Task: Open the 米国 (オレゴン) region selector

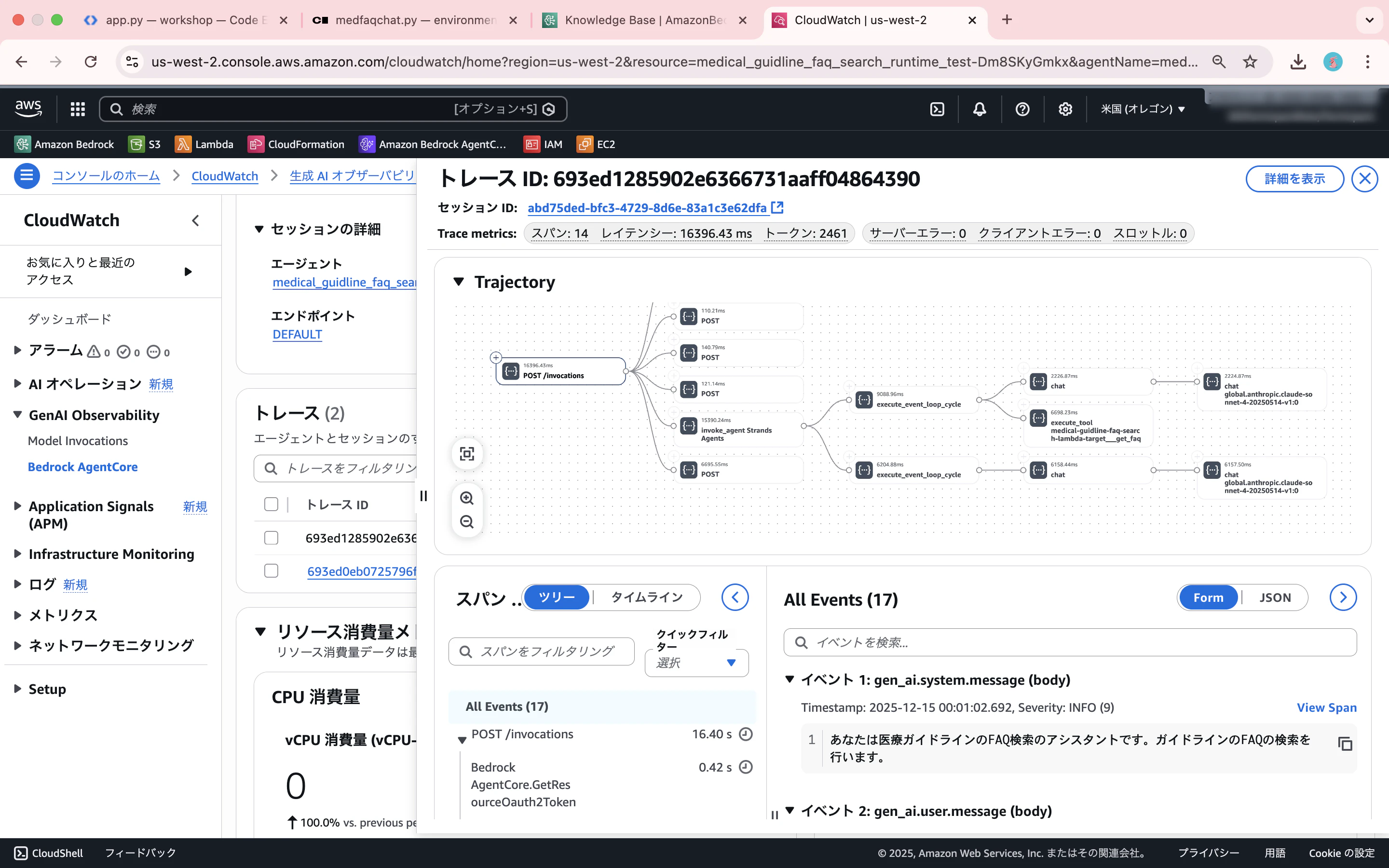Action: 1142,109
